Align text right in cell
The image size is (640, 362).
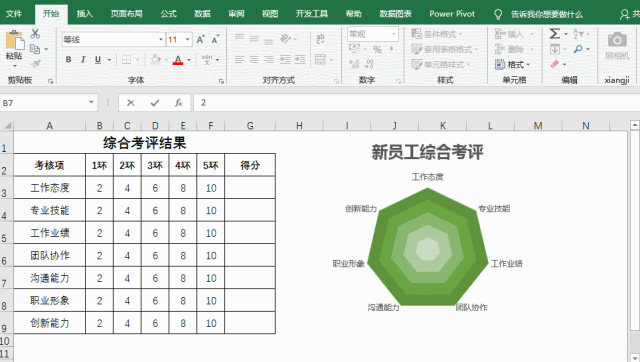tap(269, 60)
